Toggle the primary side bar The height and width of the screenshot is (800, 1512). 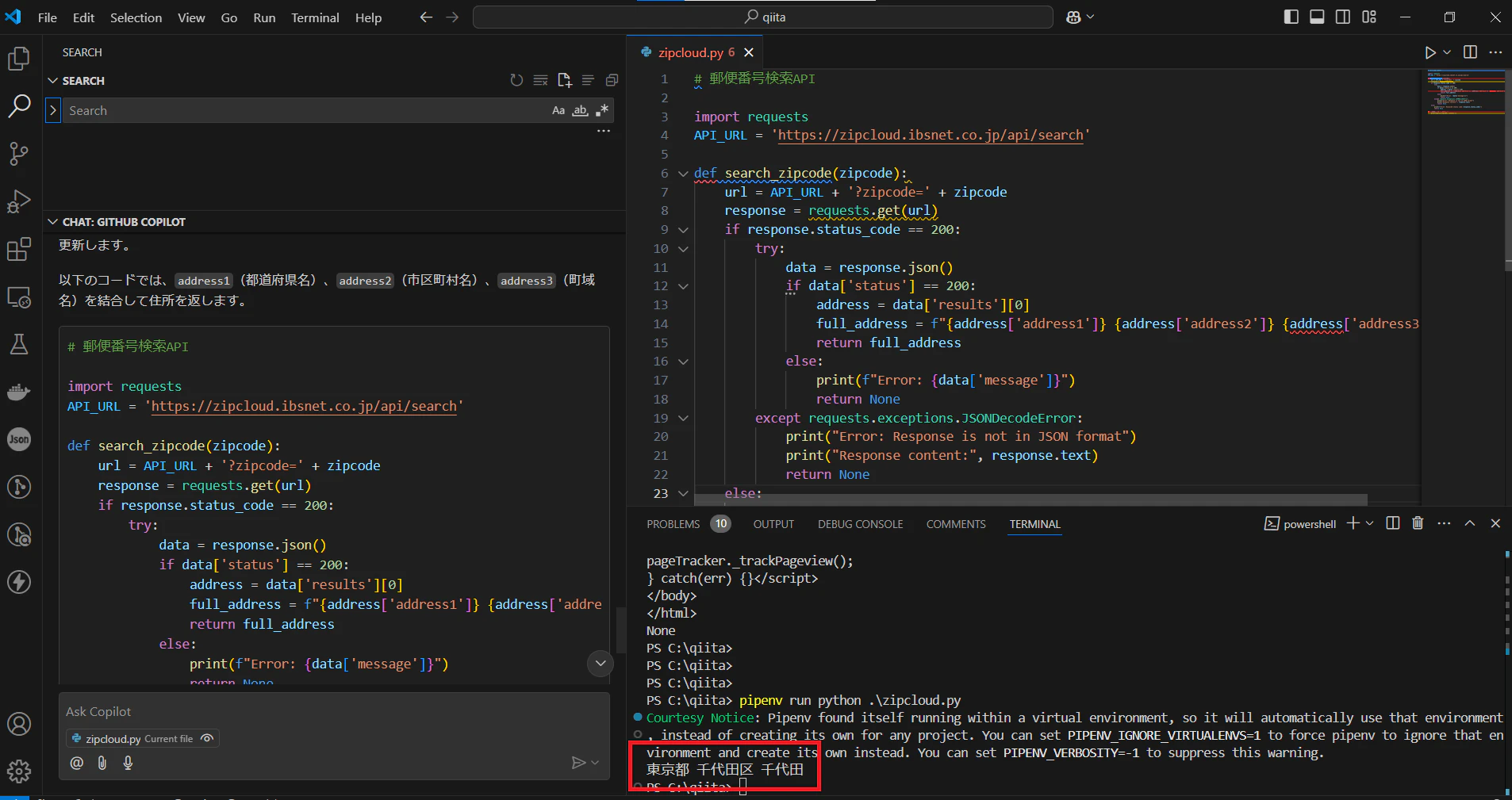tap(1291, 17)
